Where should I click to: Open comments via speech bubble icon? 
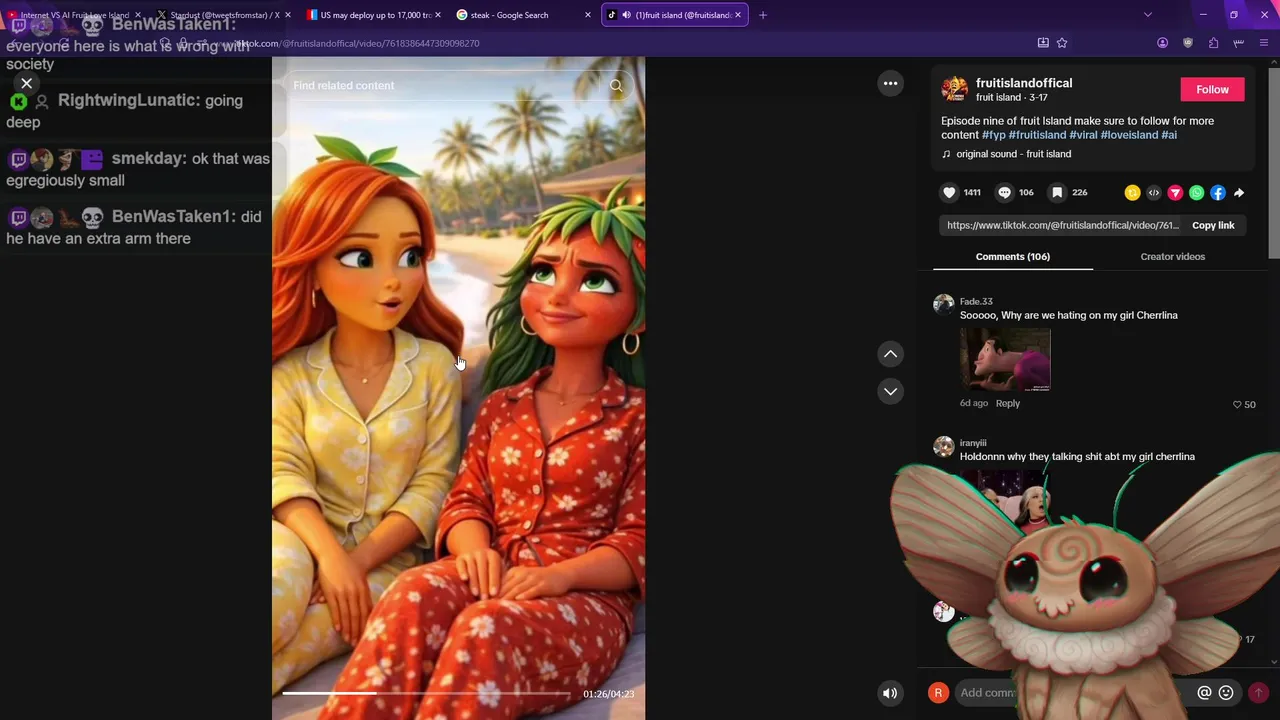pyautogui.click(x=1004, y=192)
